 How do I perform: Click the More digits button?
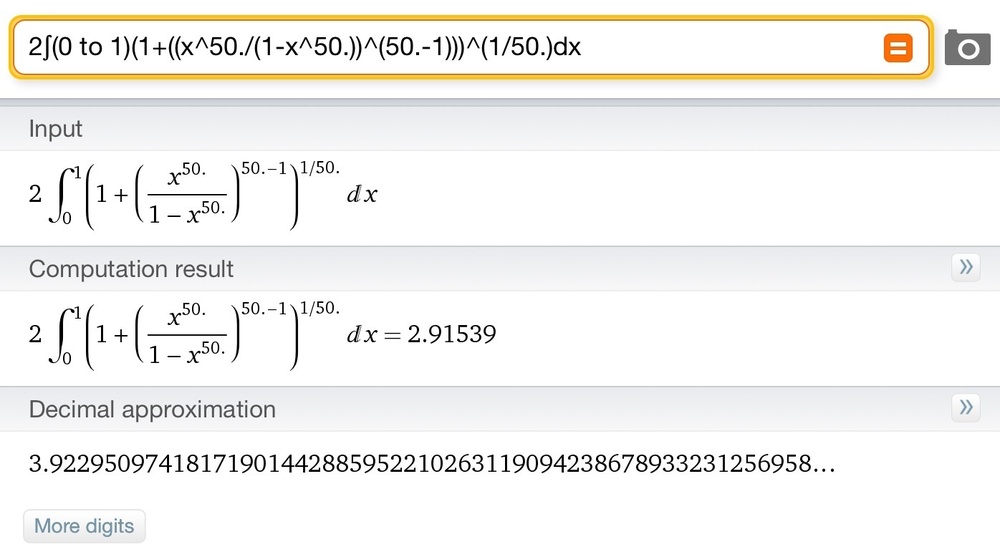tap(85, 526)
